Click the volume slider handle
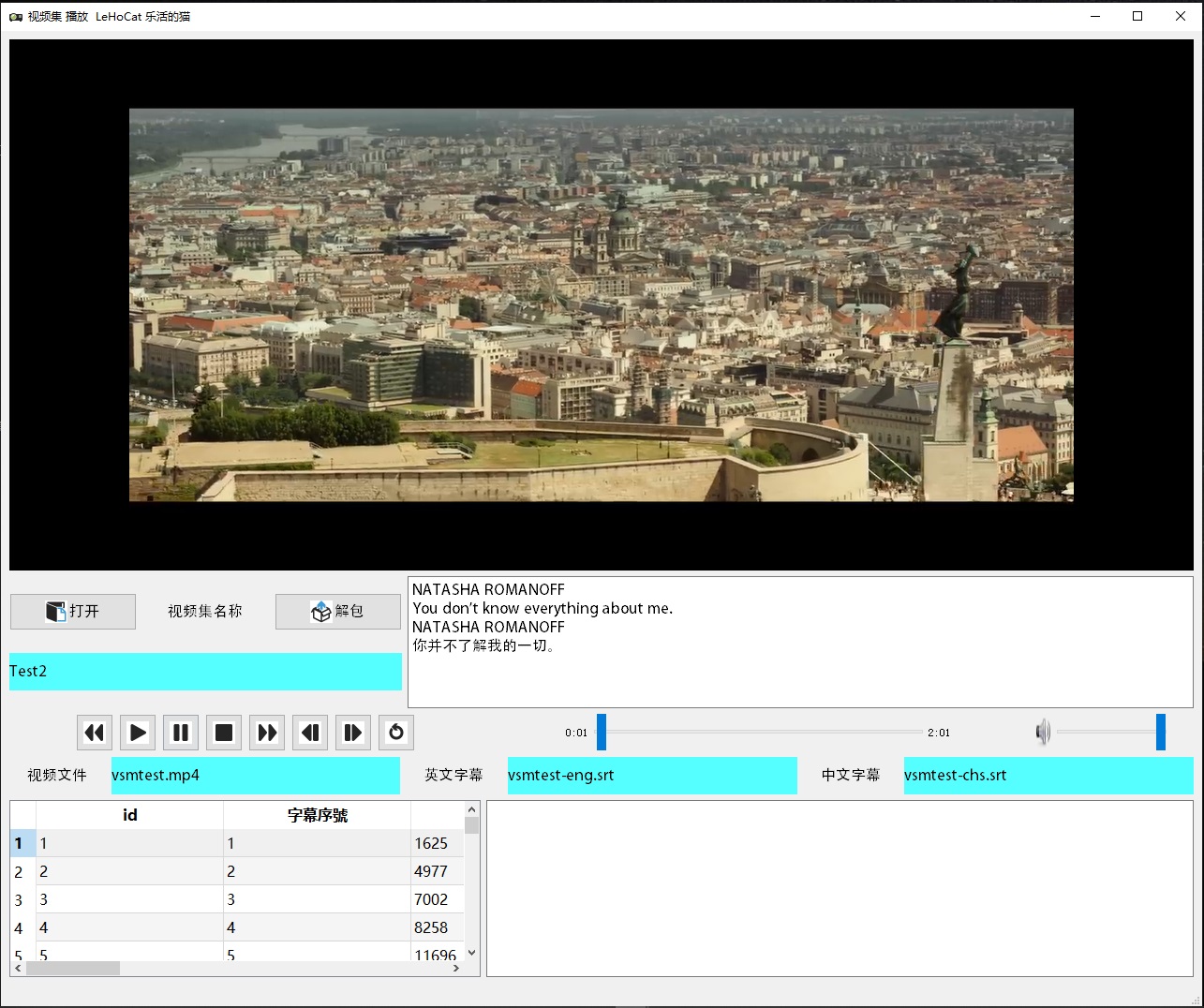The width and height of the screenshot is (1204, 1008). coord(1161,733)
